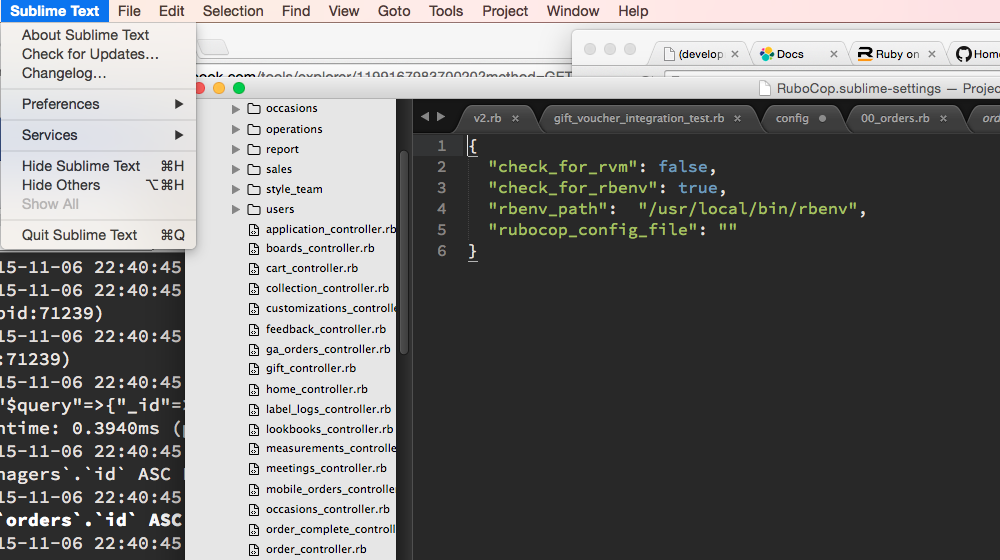Open the Project menu

coord(505,11)
